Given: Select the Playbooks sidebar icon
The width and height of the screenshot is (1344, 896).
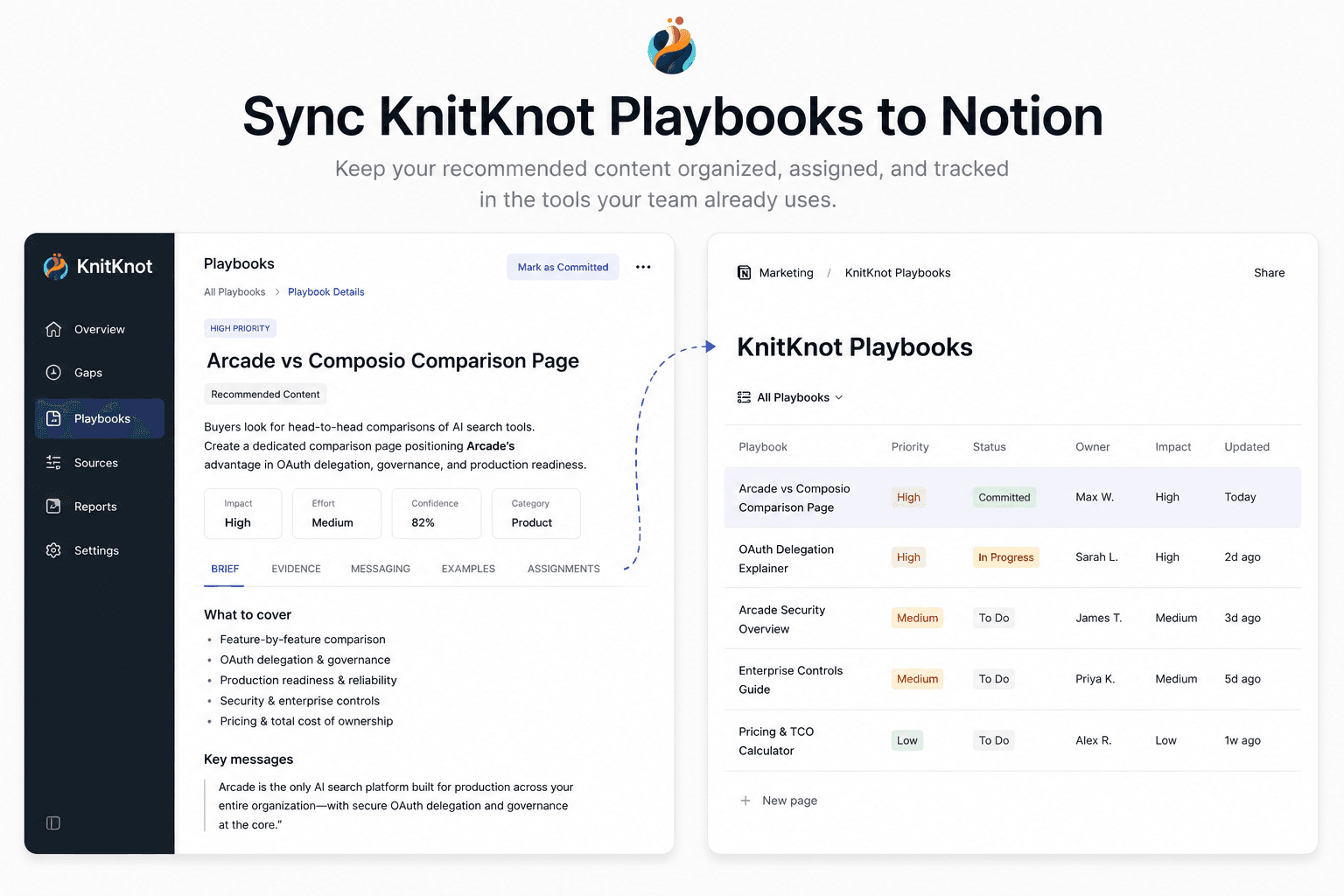Looking at the screenshot, I should [53, 418].
